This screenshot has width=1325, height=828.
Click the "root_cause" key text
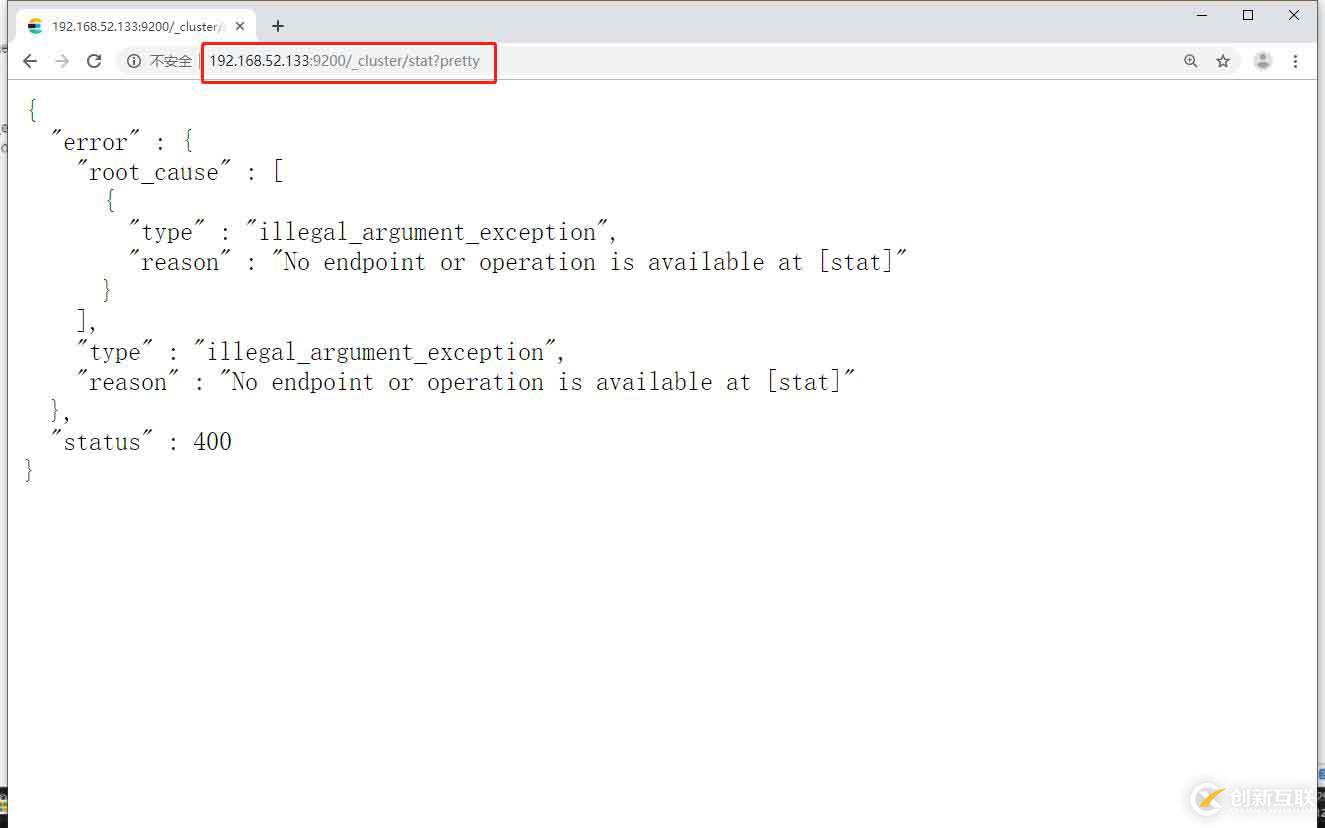154,172
